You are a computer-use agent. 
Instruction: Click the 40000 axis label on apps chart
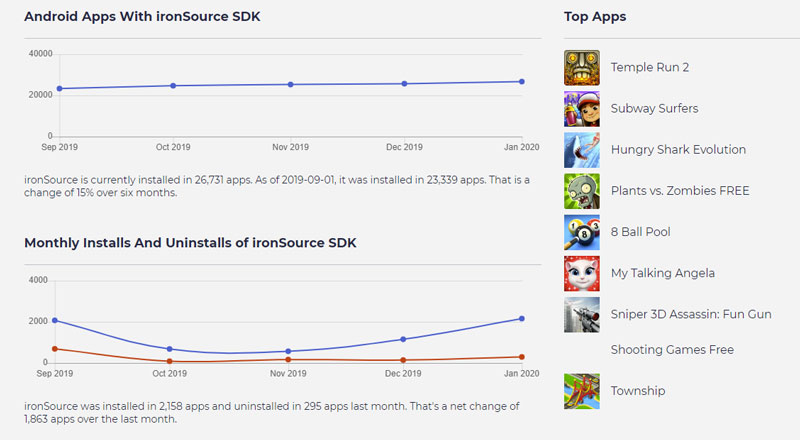(40, 54)
